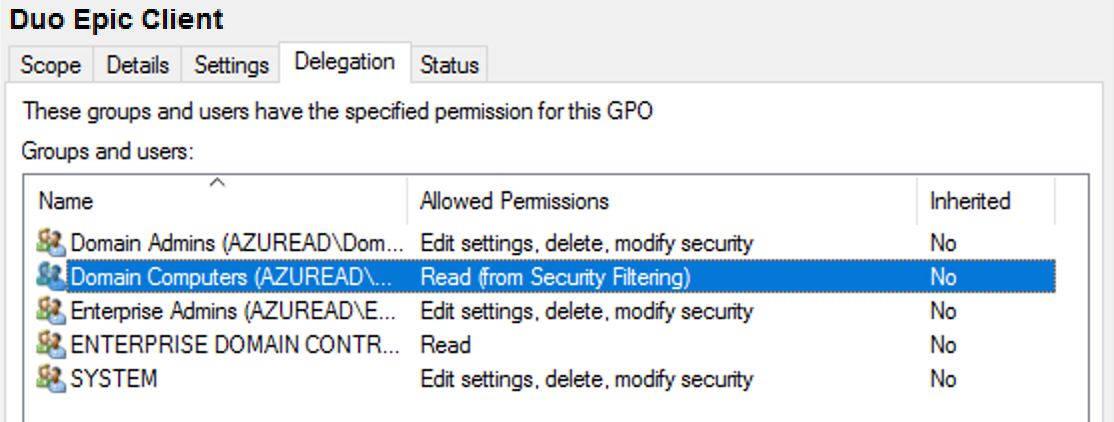
Task: Sort by Inherited column header
Action: tap(970, 201)
